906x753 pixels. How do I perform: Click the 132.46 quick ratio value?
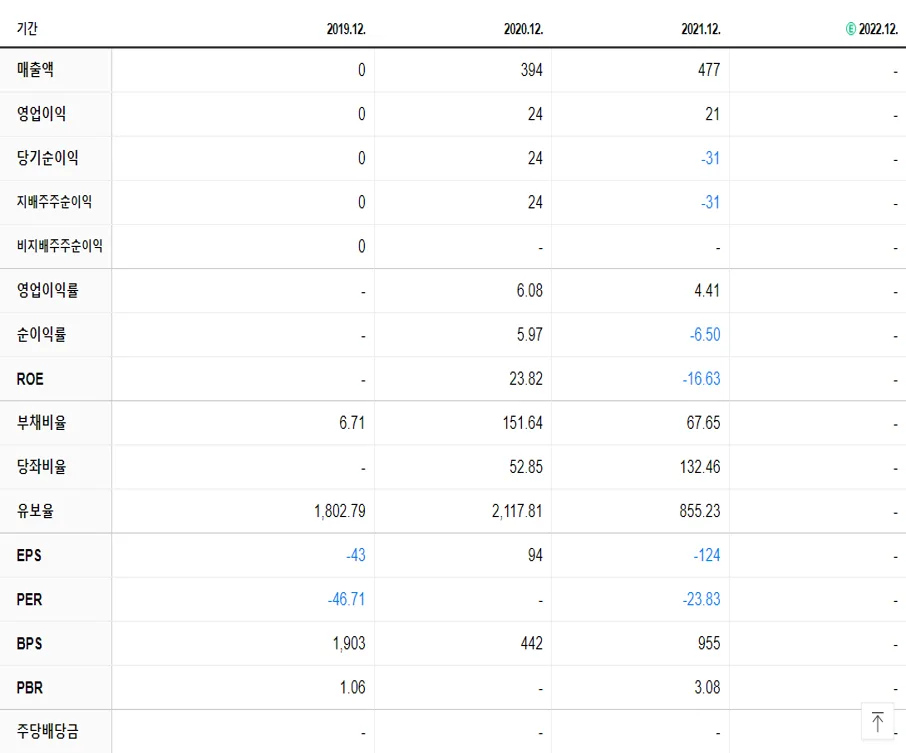coord(700,466)
